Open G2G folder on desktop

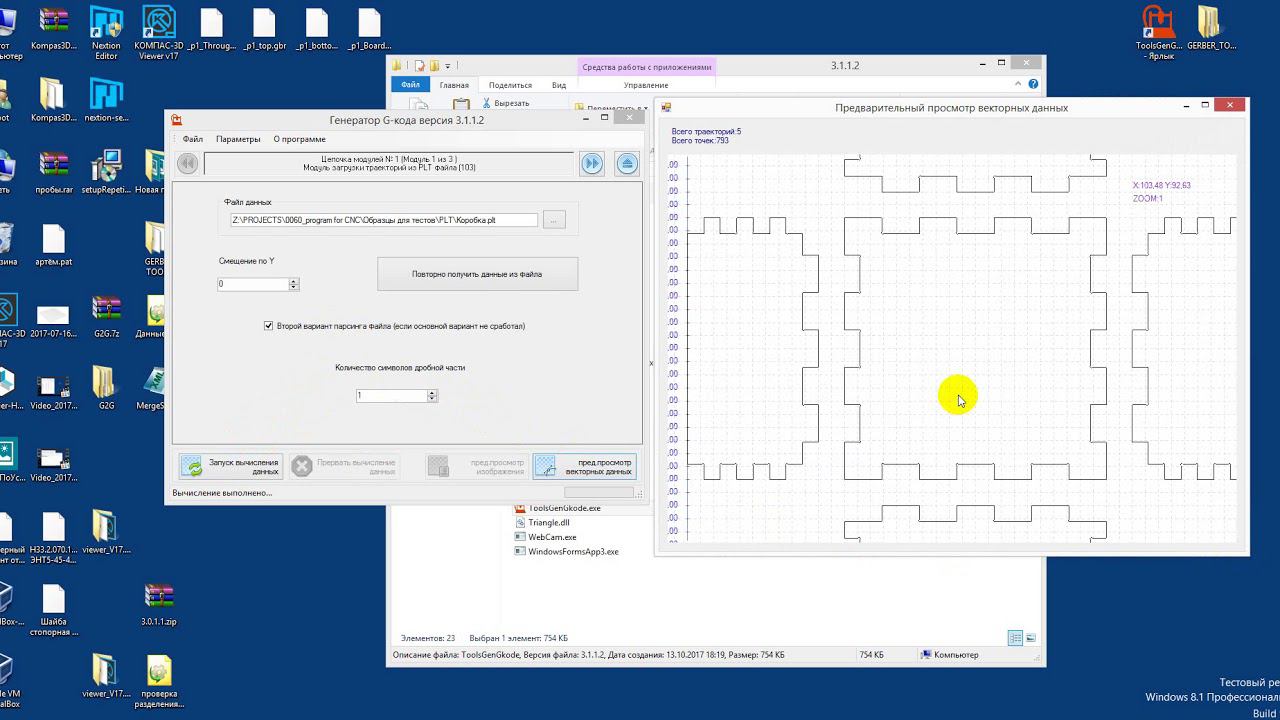click(106, 388)
